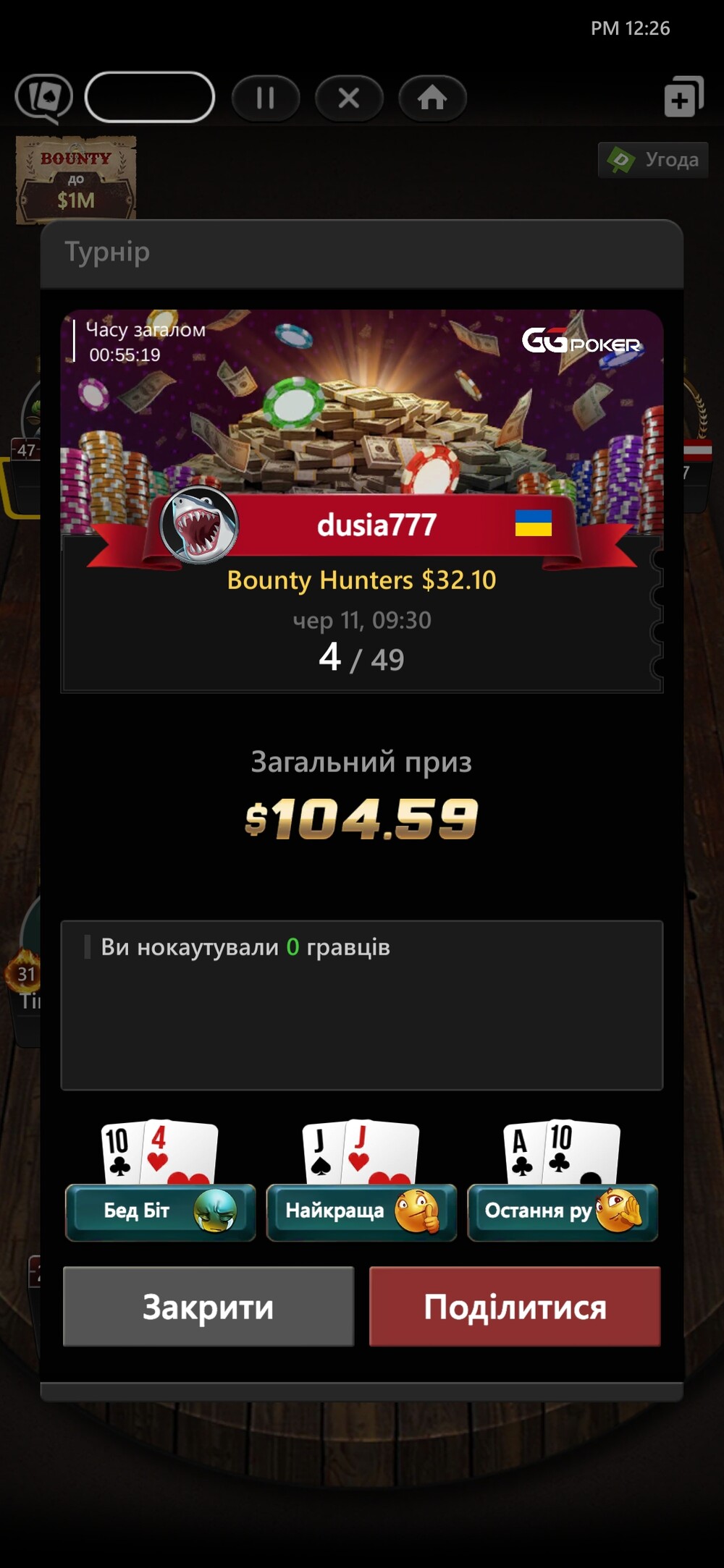Open the Угода deal button
This screenshot has height=1568, width=724.
[653, 160]
